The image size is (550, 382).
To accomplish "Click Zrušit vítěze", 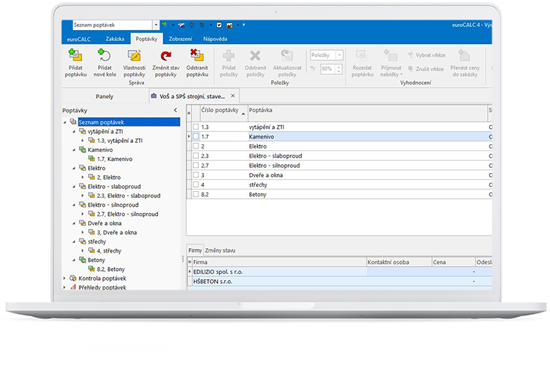I will click(x=426, y=69).
